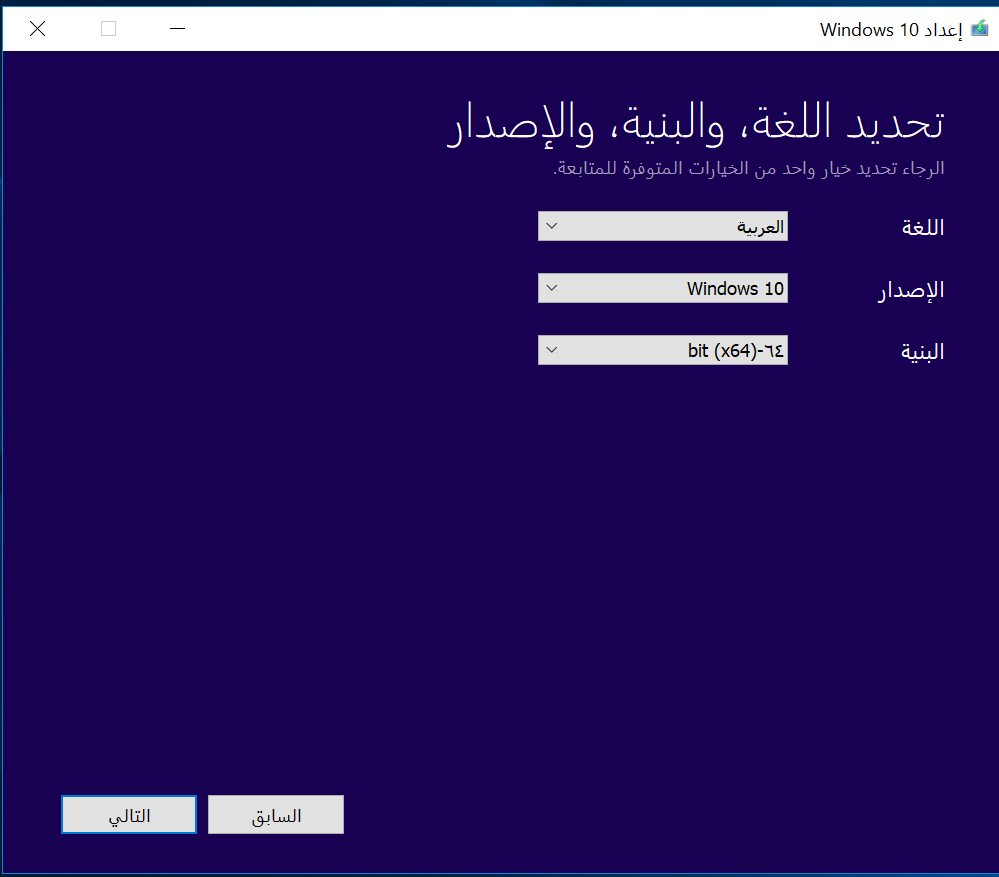Click the التالي (Next) button

coord(129,815)
